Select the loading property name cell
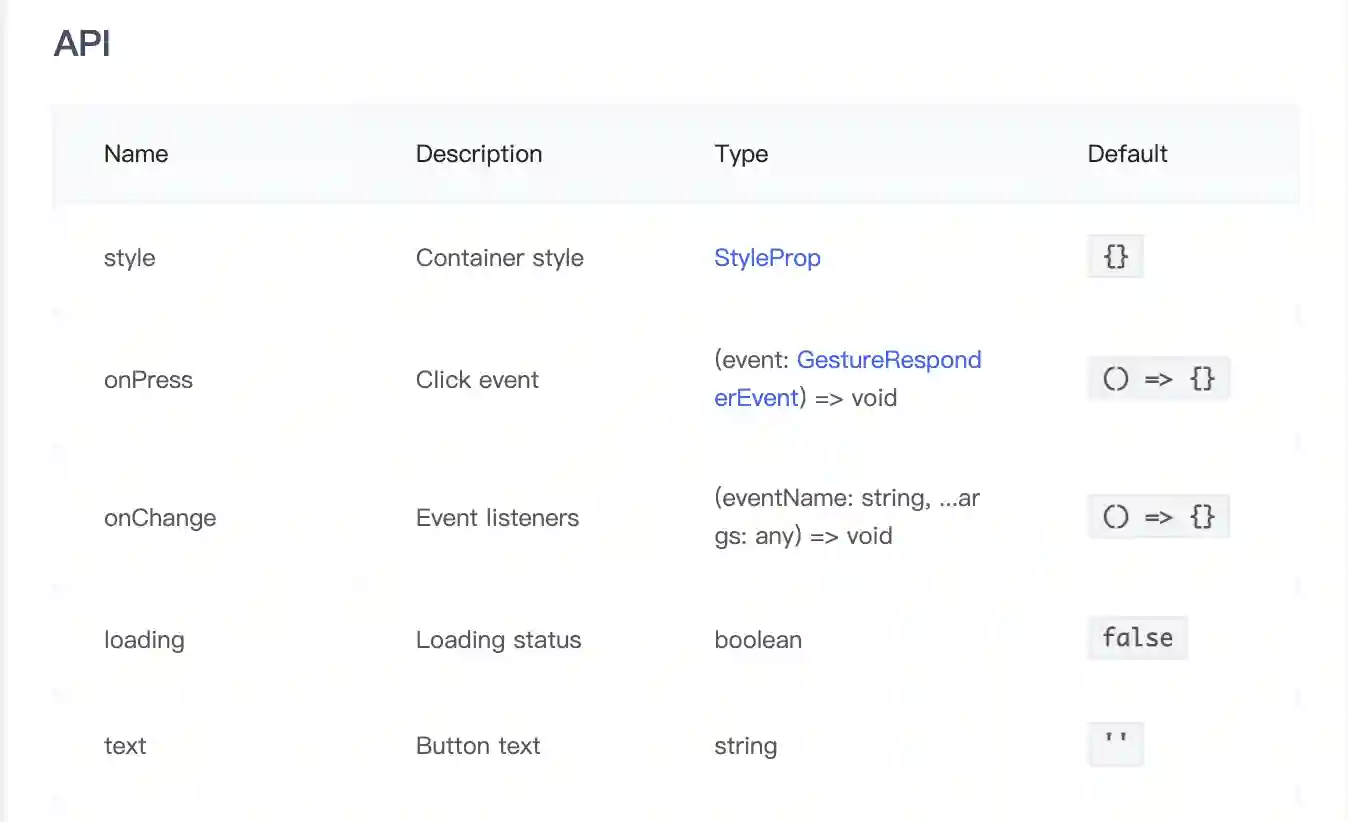This screenshot has width=1348, height=822. pyautogui.click(x=144, y=640)
